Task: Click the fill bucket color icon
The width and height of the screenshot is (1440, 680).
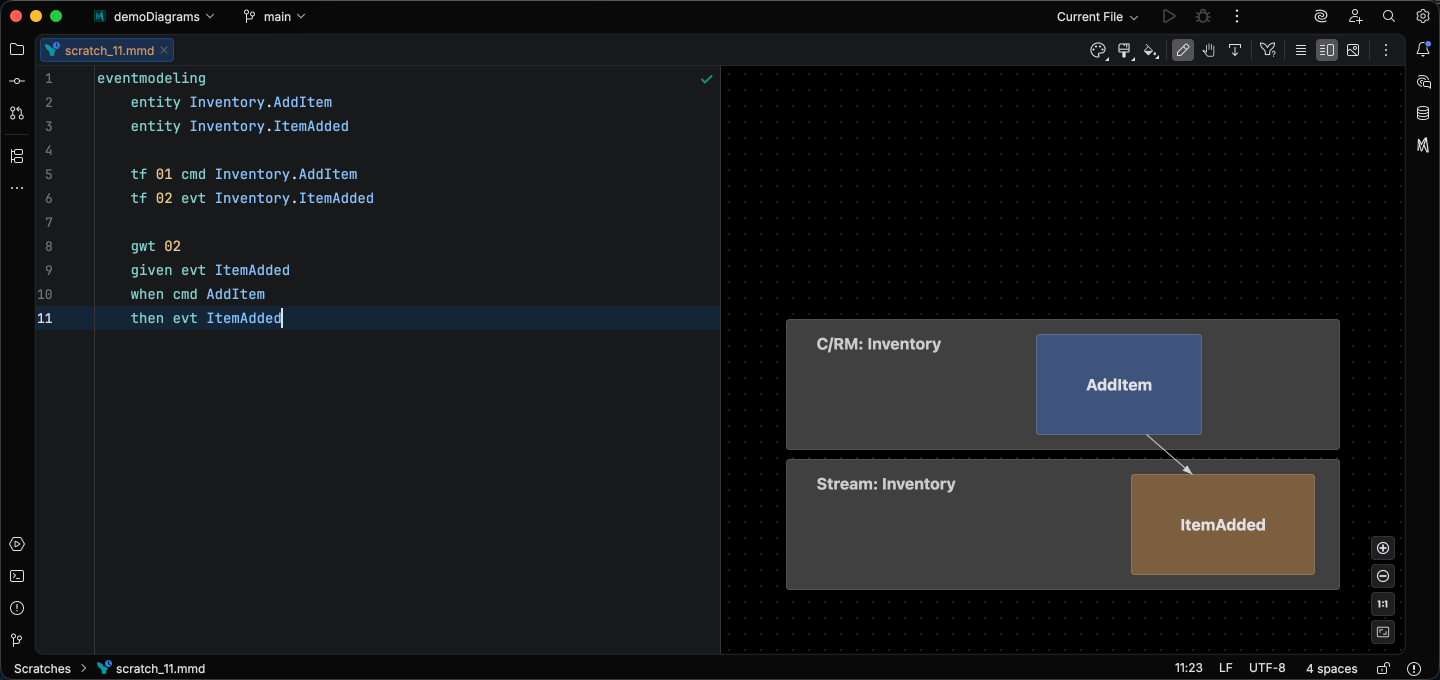Action: coord(1151,50)
